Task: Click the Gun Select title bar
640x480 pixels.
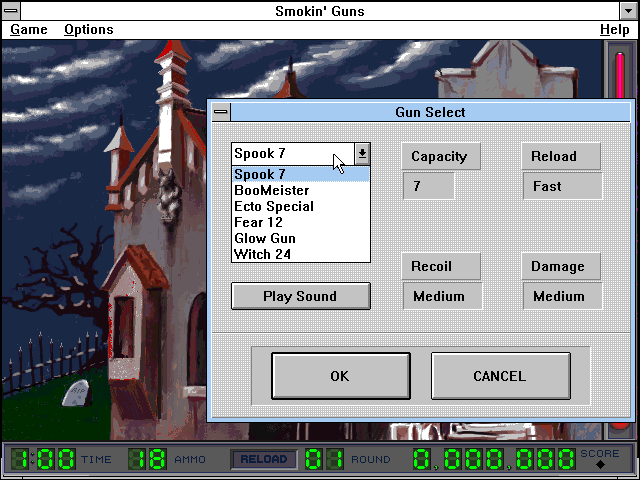Action: coord(430,112)
